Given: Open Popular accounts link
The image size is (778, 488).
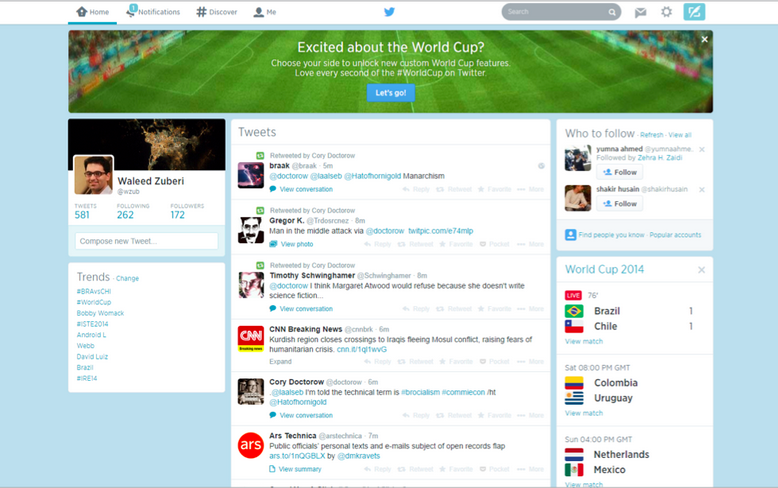Looking at the screenshot, I should [675, 235].
